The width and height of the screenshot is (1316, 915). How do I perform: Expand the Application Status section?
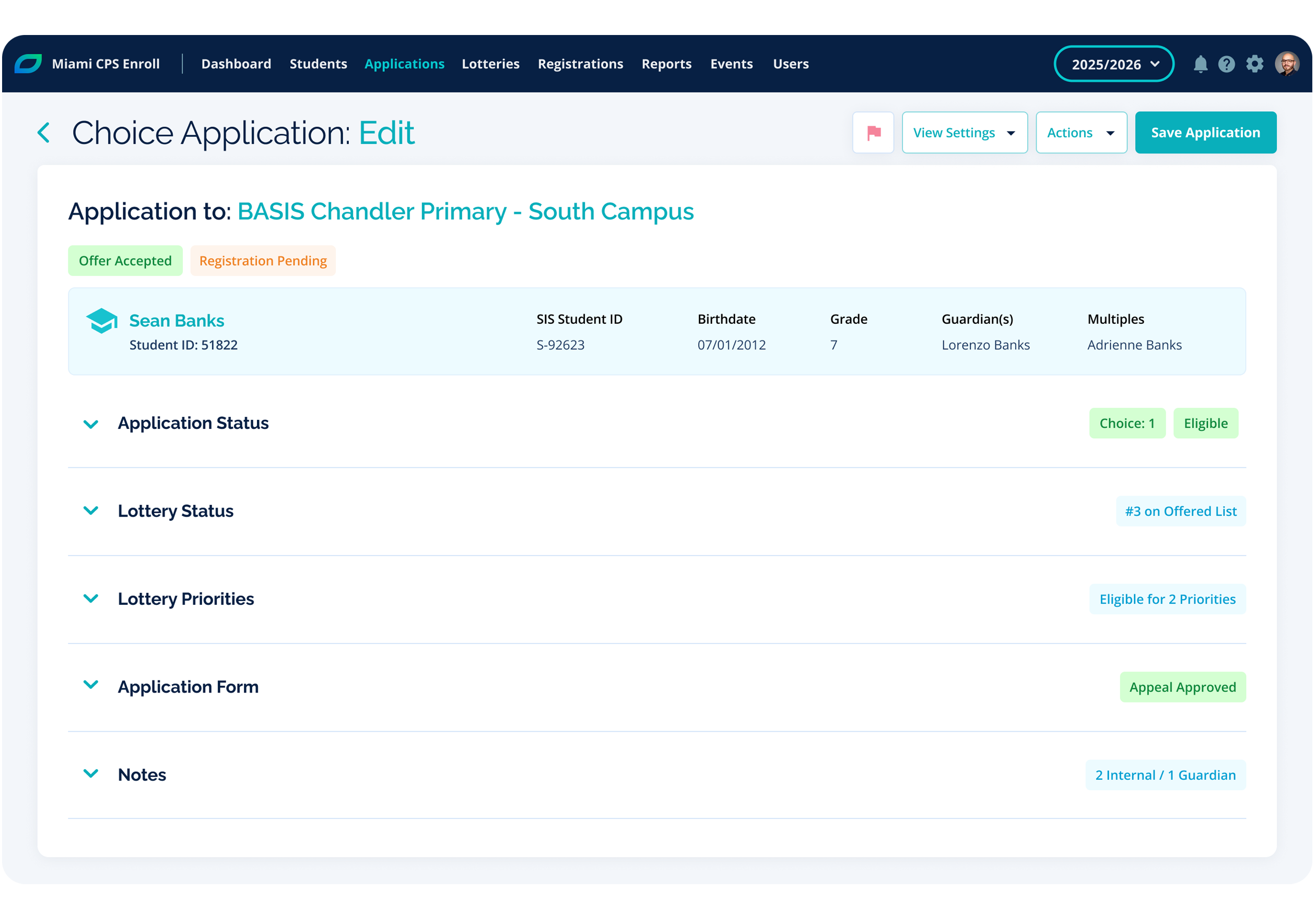click(91, 424)
